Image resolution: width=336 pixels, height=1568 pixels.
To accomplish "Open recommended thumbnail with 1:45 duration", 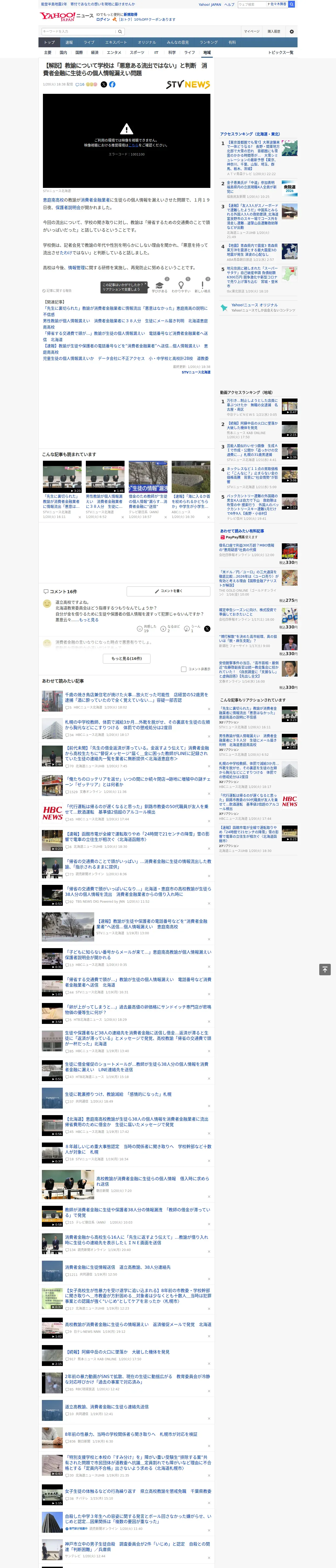I will click(105, 477).
